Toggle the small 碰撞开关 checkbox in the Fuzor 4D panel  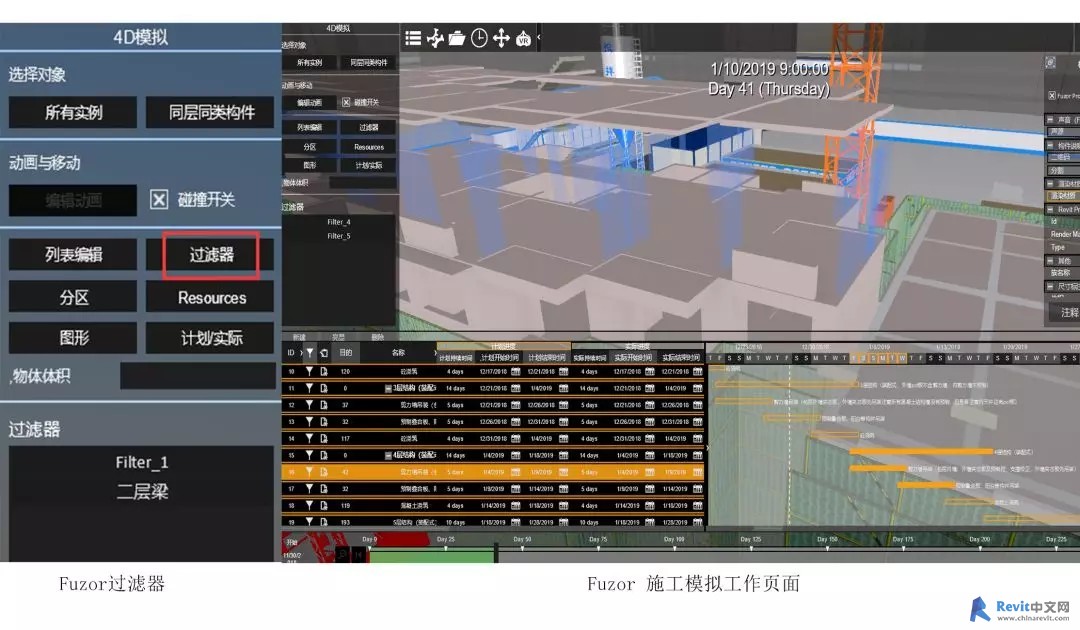click(x=346, y=102)
